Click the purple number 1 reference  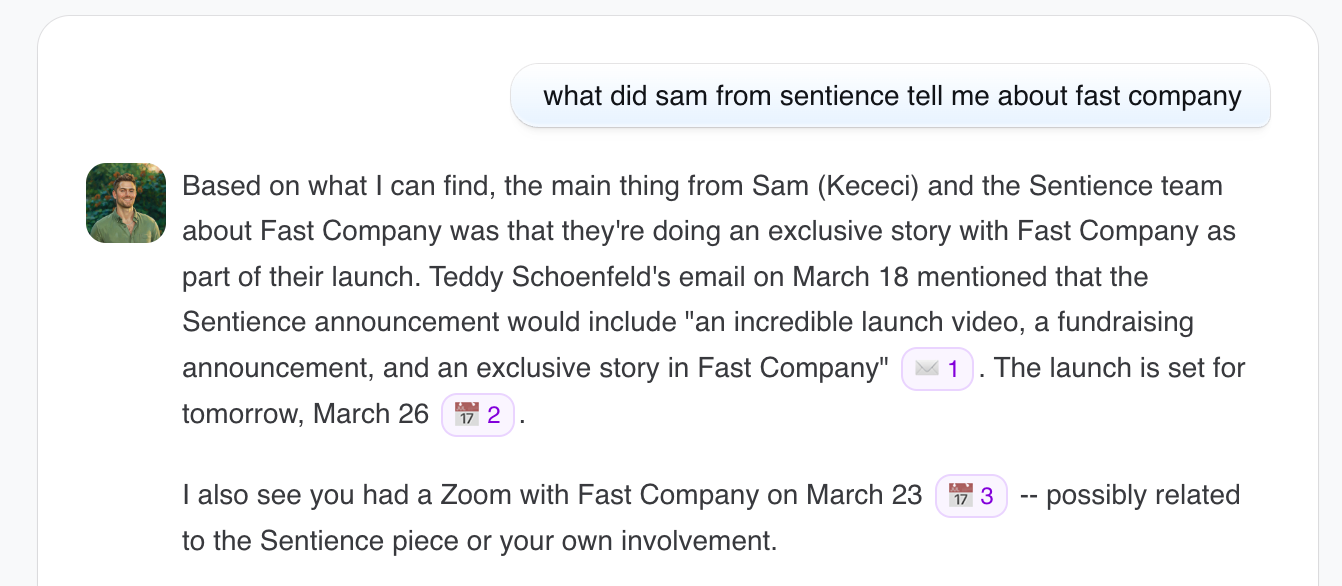(x=953, y=369)
